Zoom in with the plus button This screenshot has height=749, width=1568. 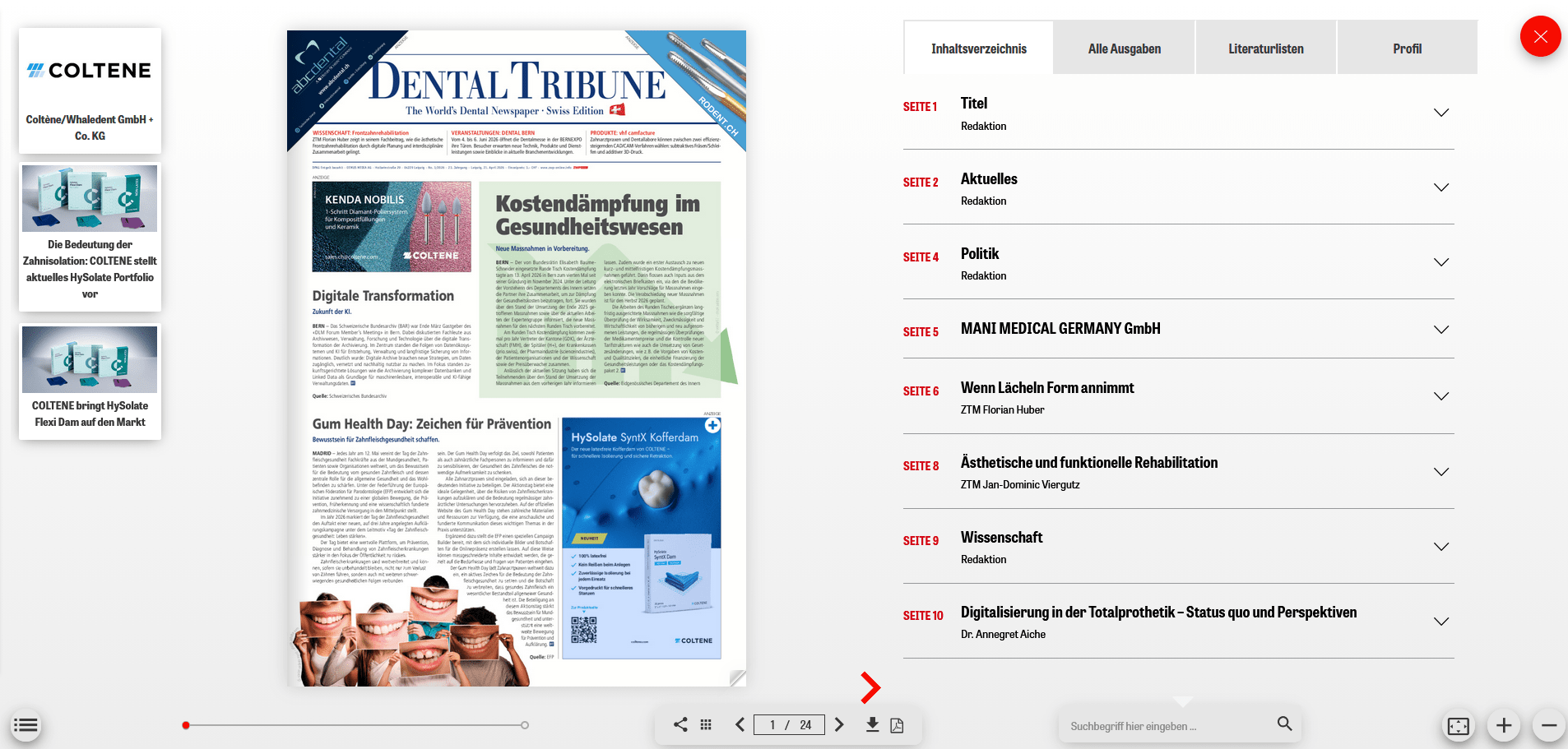(1504, 725)
